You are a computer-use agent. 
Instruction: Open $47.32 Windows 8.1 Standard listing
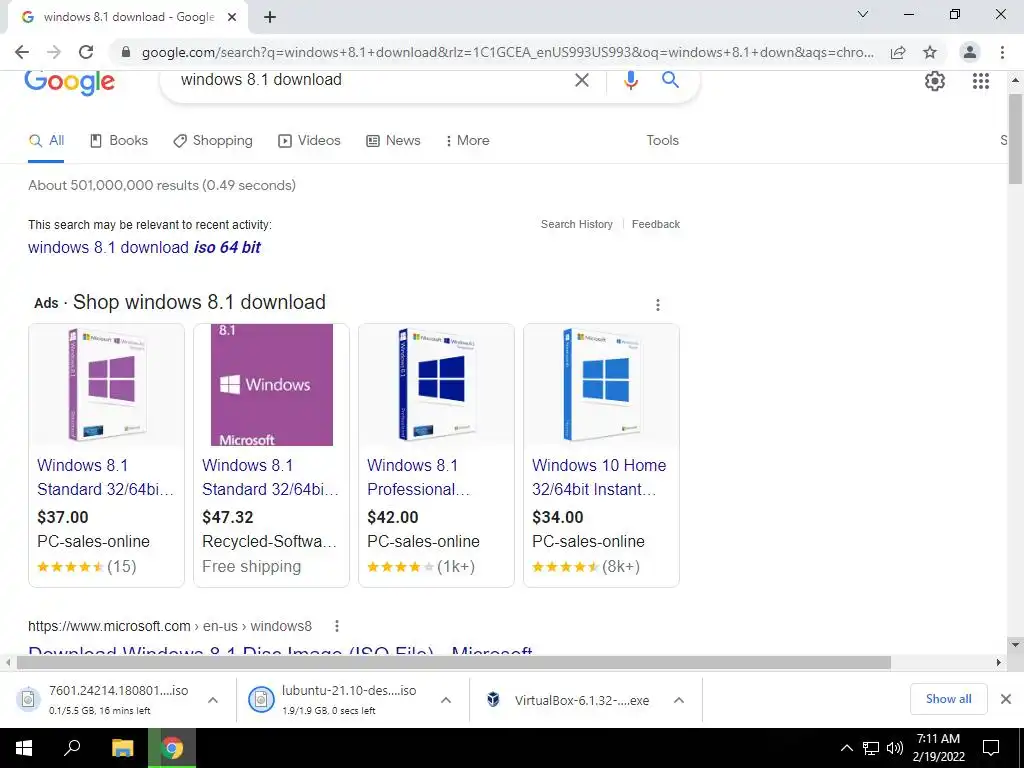pyautogui.click(x=270, y=477)
